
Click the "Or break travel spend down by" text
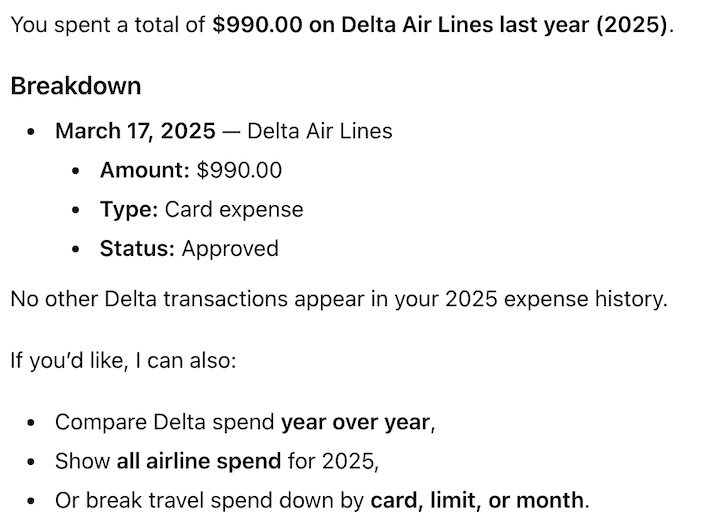pos(209,500)
